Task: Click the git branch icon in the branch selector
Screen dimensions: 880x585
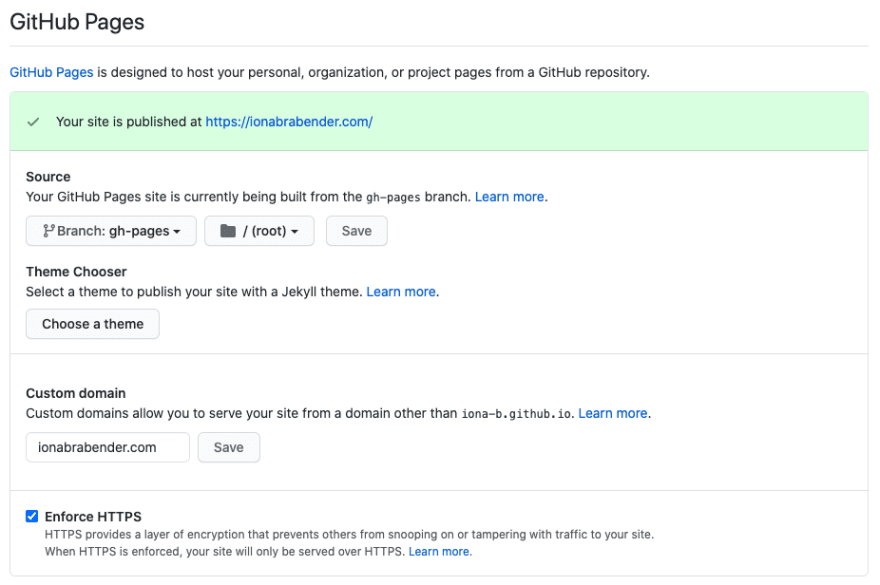Action: [x=49, y=231]
